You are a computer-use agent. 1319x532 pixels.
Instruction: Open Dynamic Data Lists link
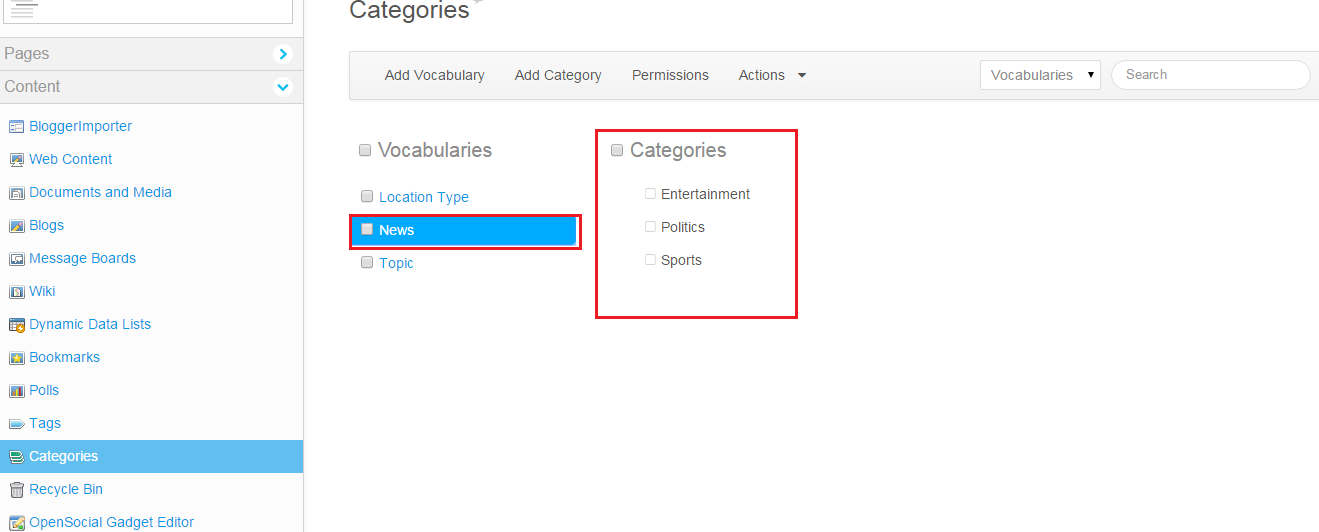pos(90,325)
